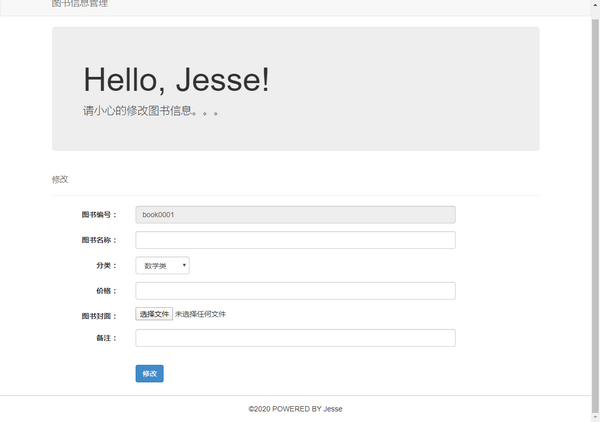Focus the 备注 remarks input field

coord(295,338)
